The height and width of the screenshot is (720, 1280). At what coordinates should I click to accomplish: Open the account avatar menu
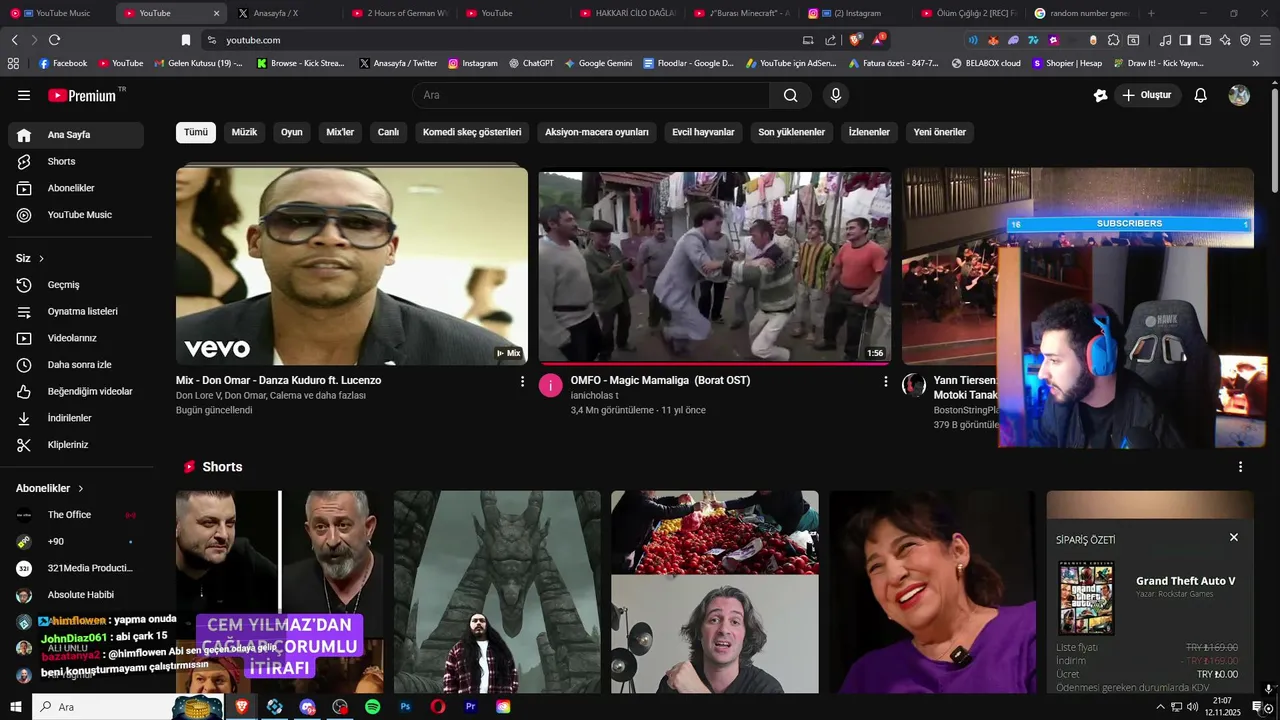pyautogui.click(x=1239, y=95)
